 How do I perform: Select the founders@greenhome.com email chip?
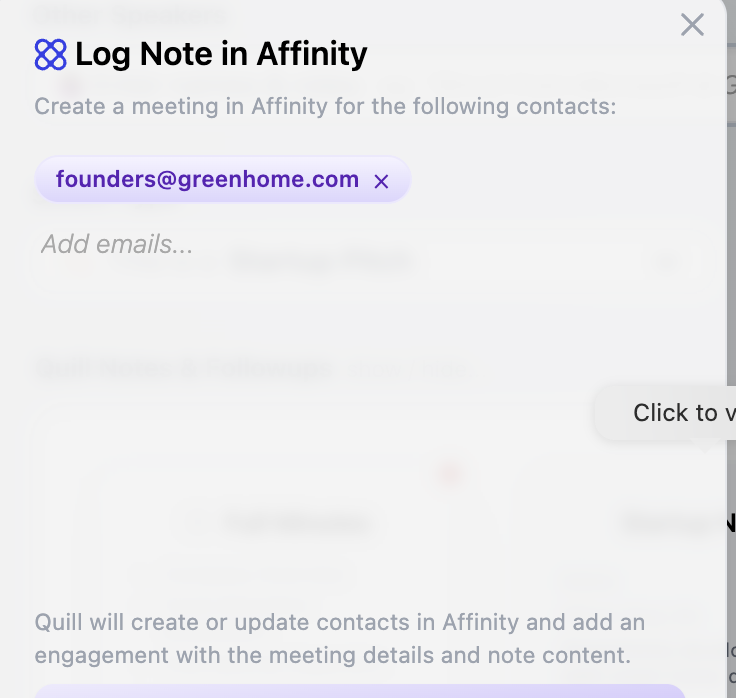[x=207, y=180]
